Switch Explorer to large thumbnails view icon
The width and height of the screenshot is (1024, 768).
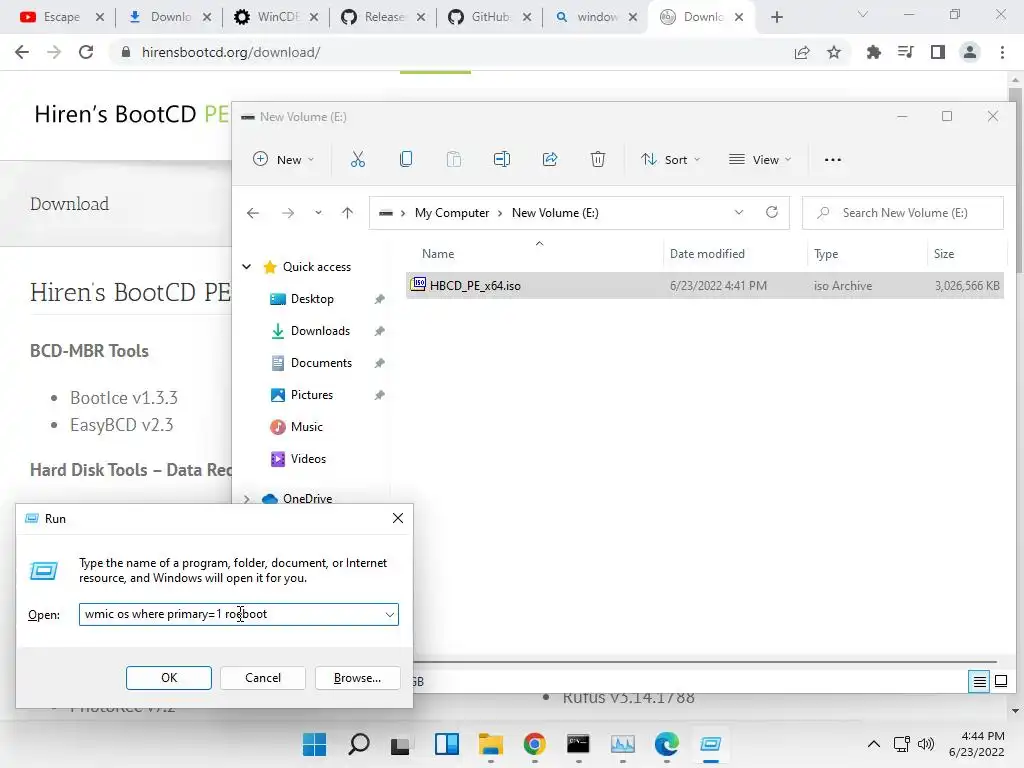[1000, 682]
